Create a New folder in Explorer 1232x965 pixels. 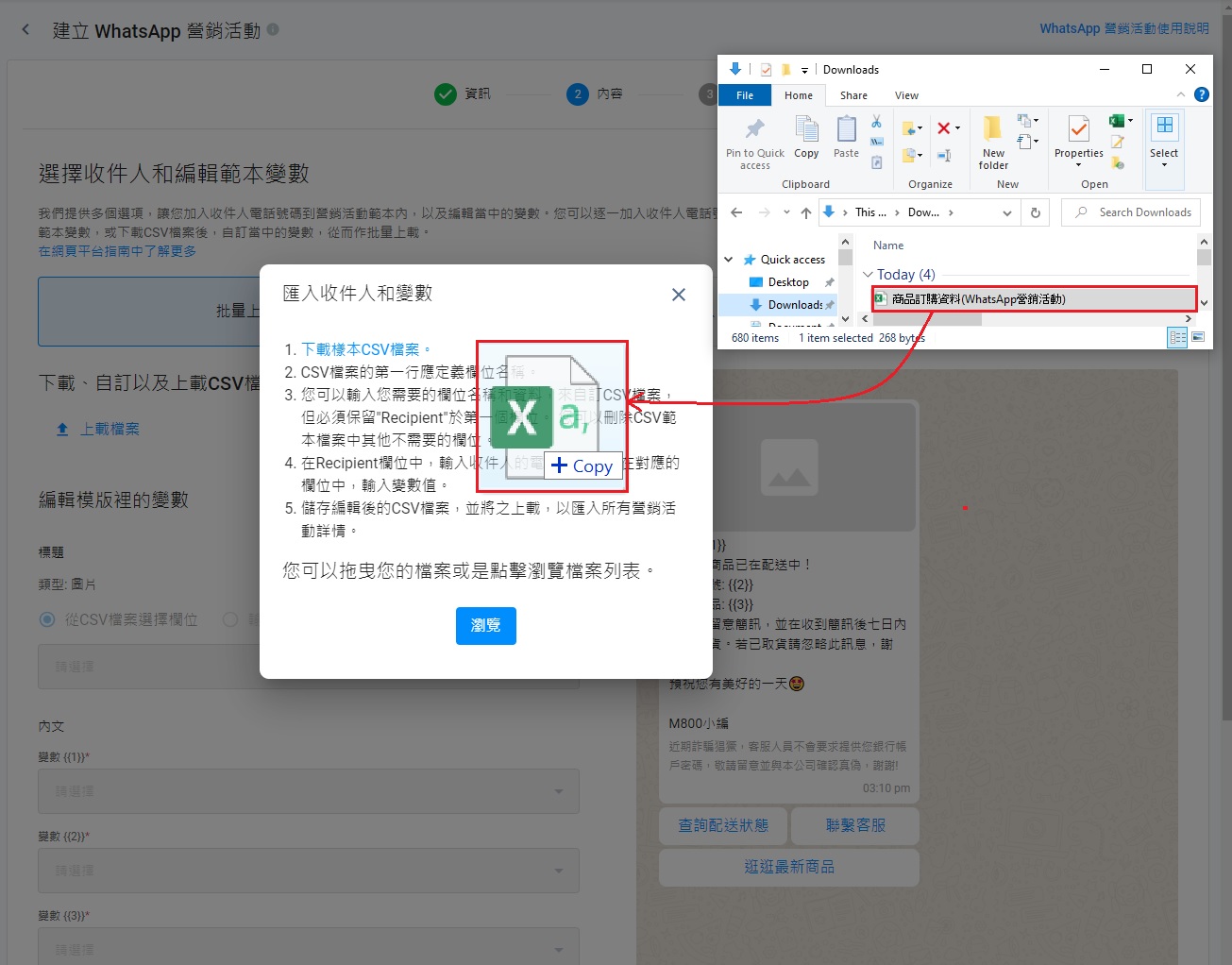click(x=993, y=143)
